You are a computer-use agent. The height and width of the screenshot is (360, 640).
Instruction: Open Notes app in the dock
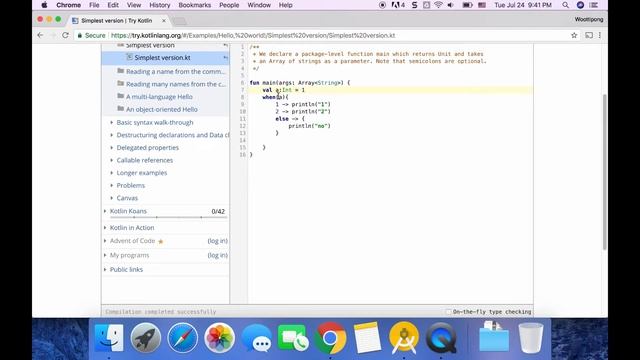(367, 338)
